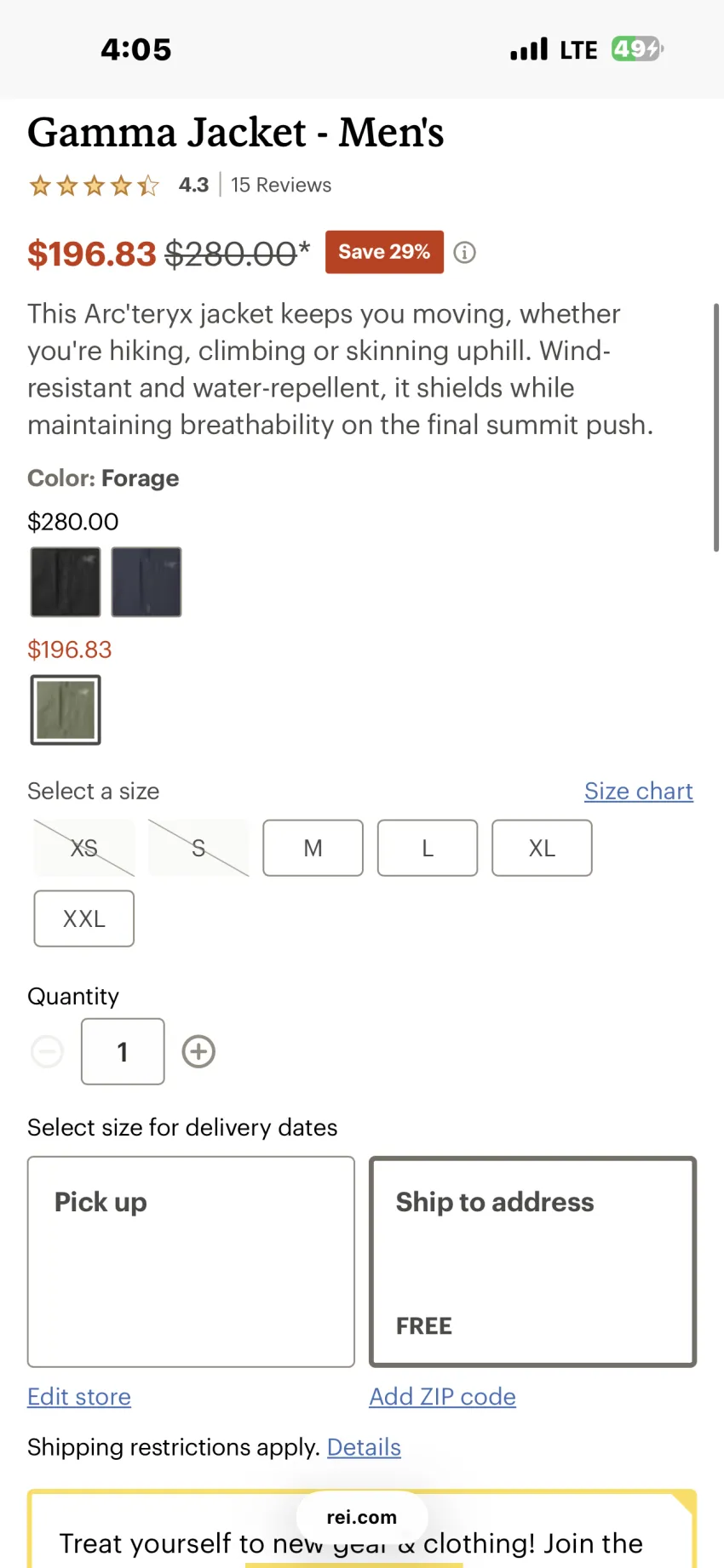This screenshot has width=724, height=1568.
Task: Tap the price info icon beside Save 29%
Action: (464, 252)
